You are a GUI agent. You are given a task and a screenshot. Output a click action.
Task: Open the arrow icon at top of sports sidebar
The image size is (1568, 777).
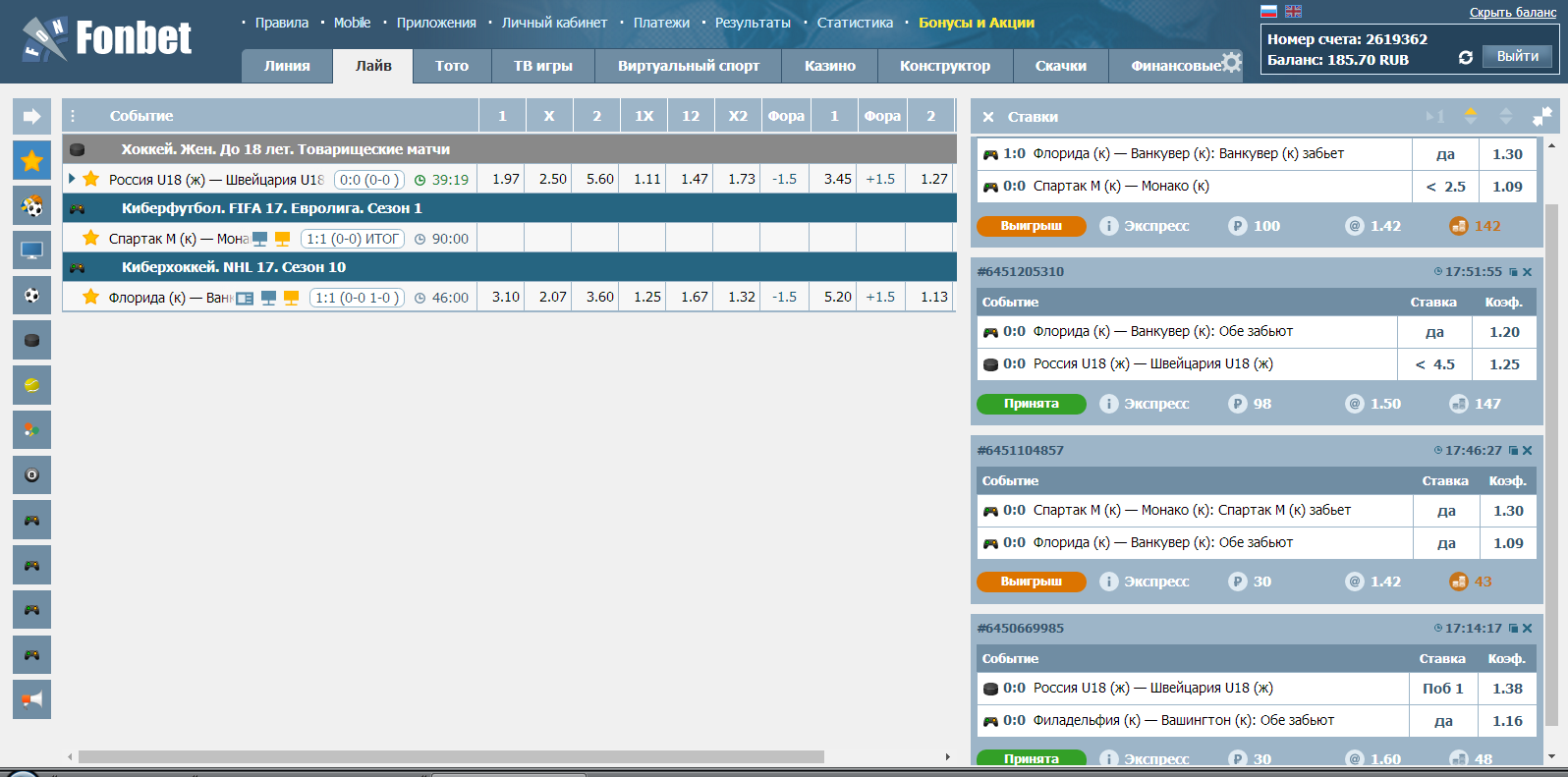[31, 117]
